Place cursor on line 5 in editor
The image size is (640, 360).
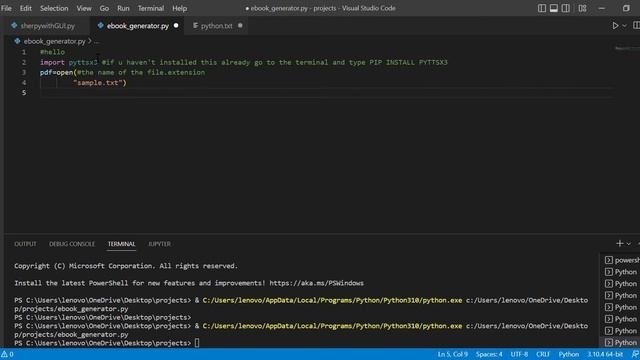327,93
